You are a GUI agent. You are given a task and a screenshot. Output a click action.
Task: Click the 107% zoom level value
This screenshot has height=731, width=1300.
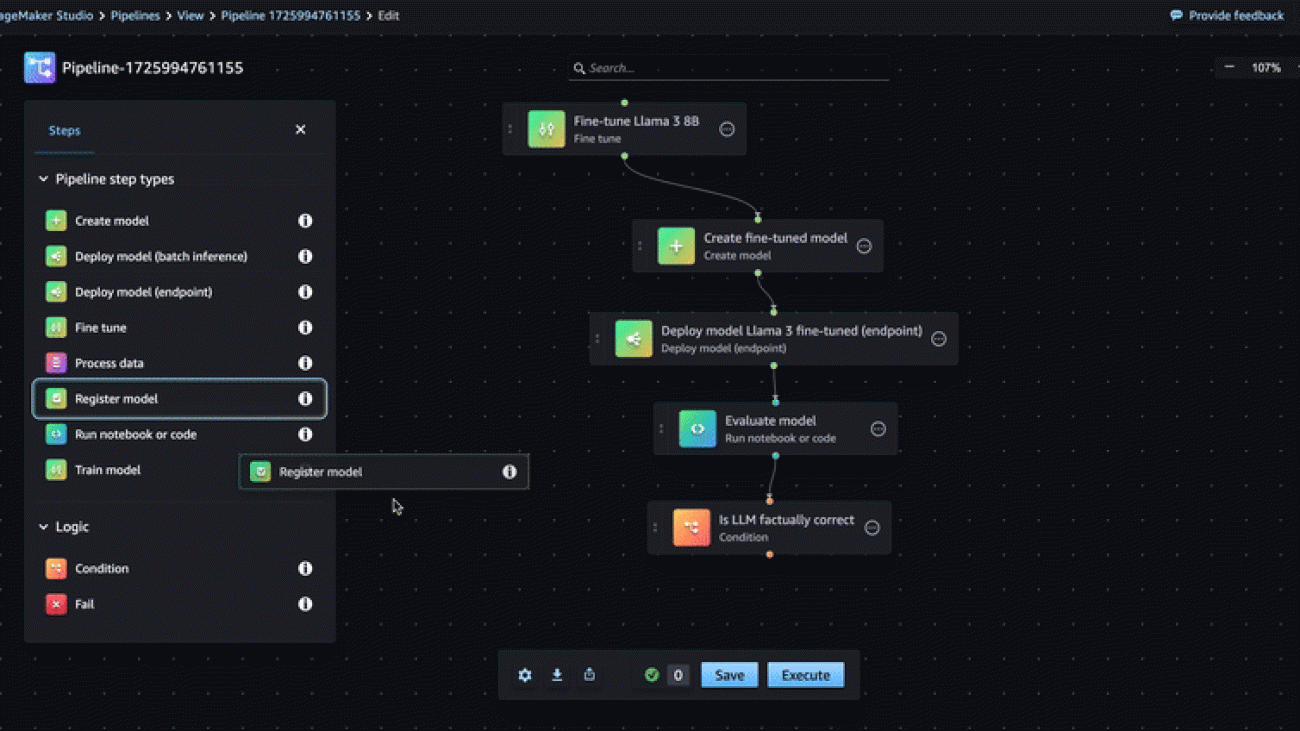coord(1266,68)
